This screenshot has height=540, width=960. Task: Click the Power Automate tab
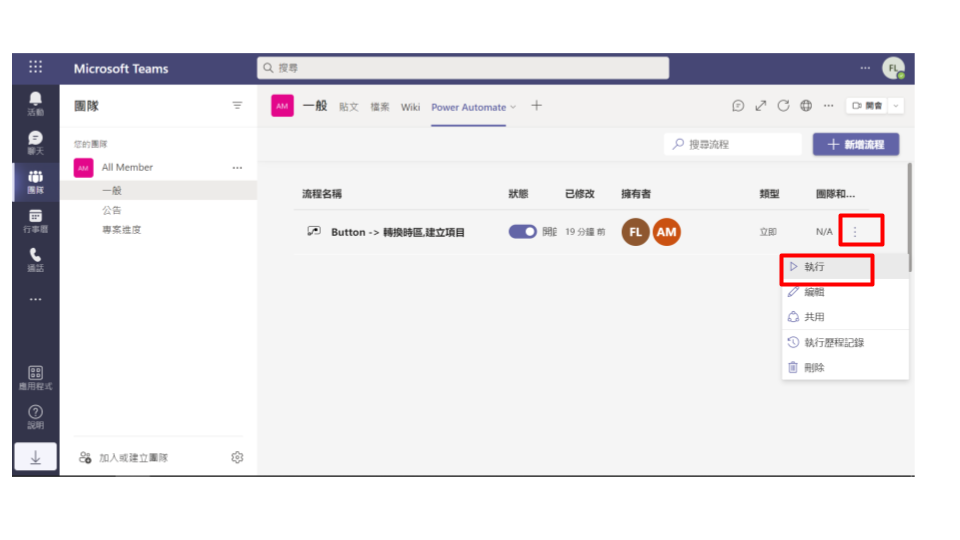click(x=468, y=107)
